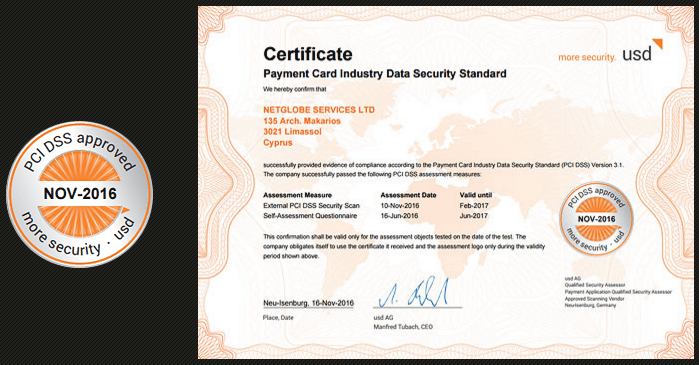Click the usd logo at top right
The width and height of the screenshot is (699, 365).
[x=642, y=50]
